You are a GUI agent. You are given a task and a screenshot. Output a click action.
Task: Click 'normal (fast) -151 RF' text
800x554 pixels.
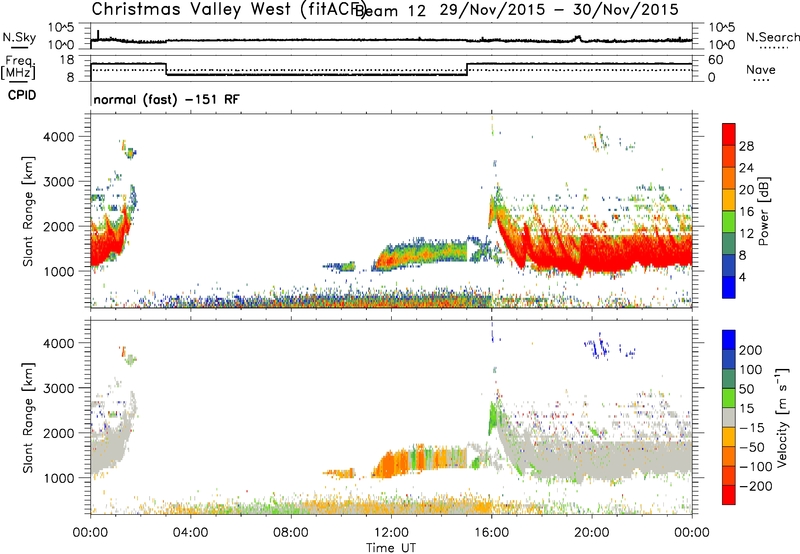click(x=166, y=99)
